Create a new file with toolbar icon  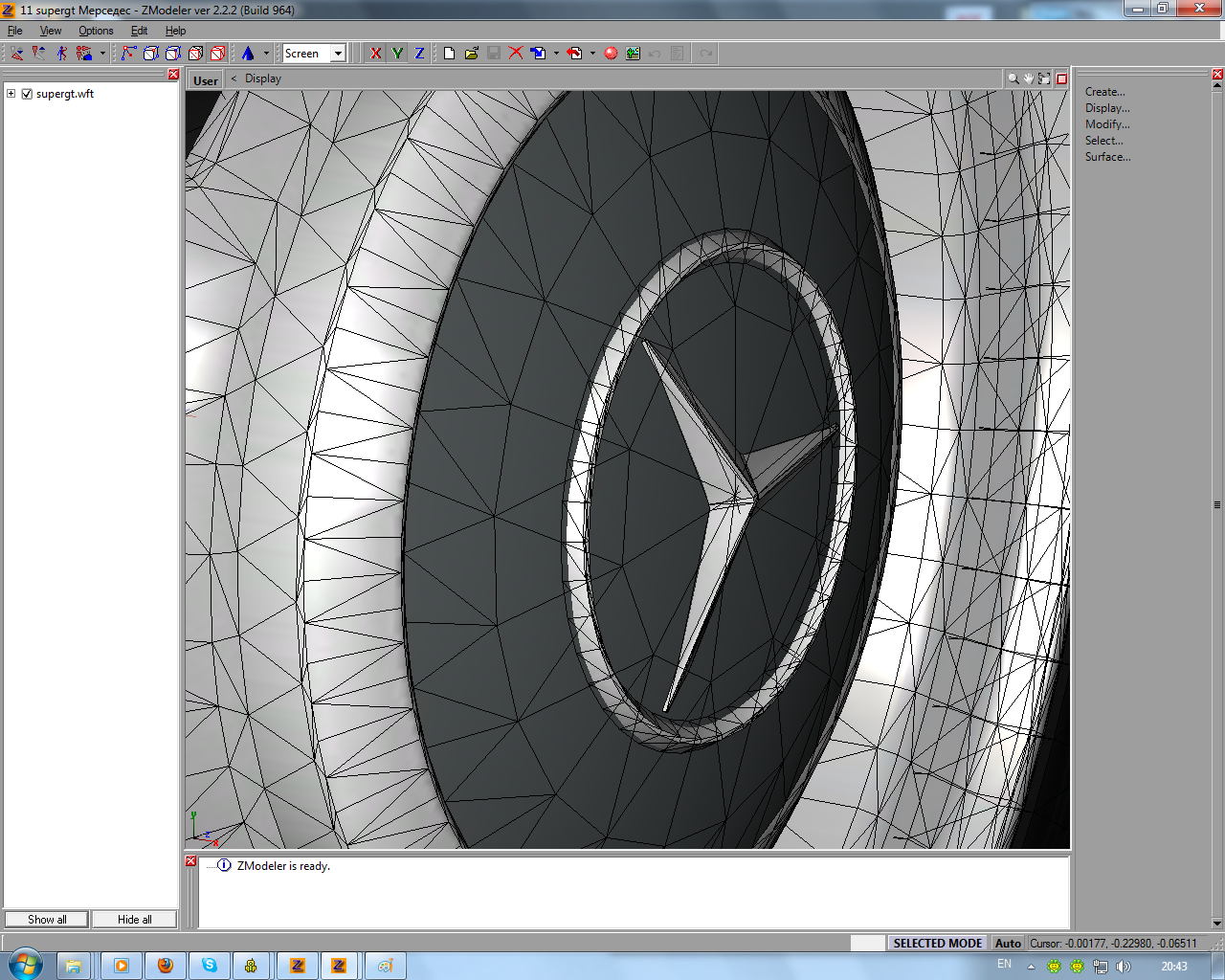click(x=449, y=54)
